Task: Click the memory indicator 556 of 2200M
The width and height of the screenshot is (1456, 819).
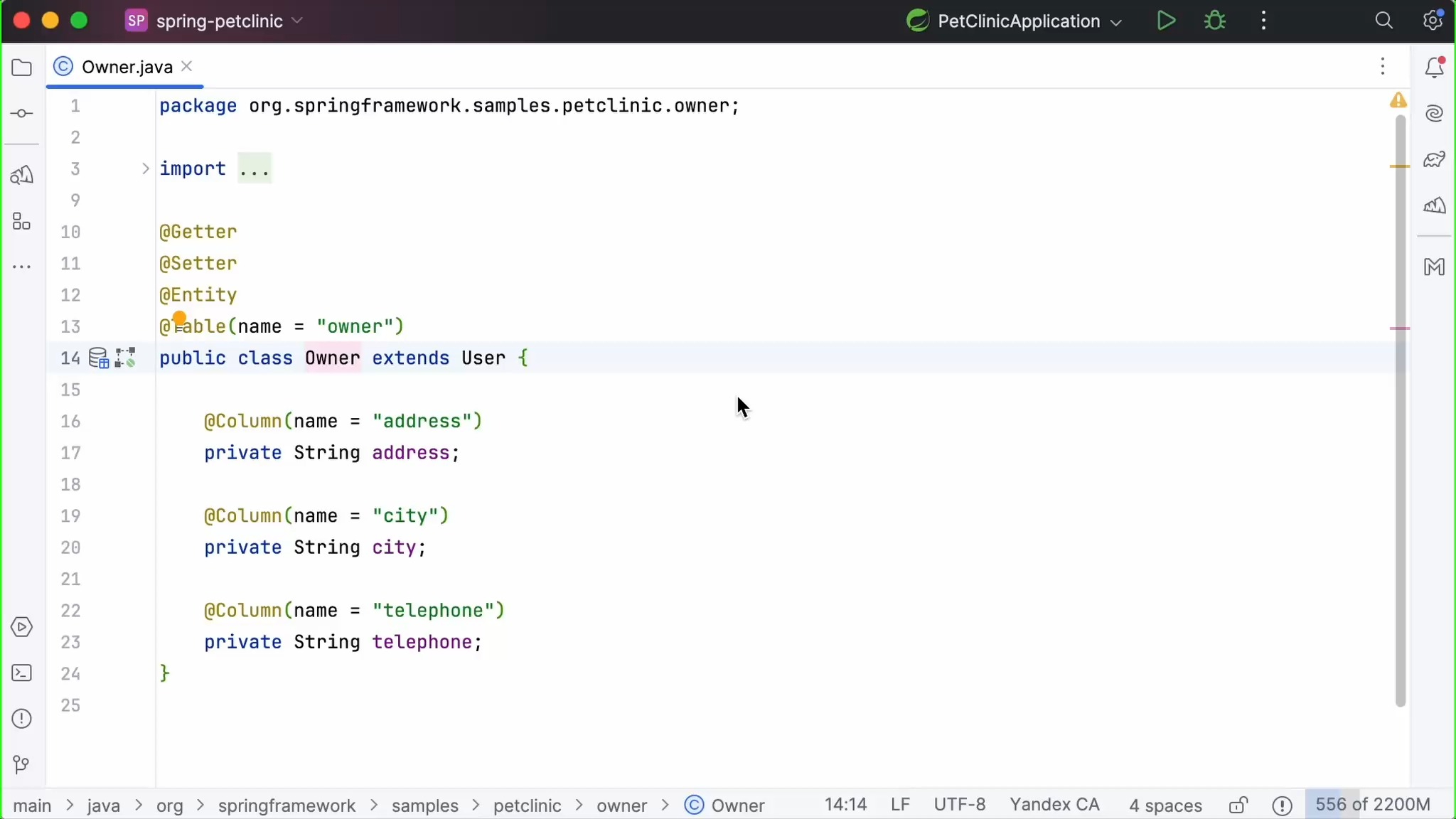Action: click(x=1373, y=805)
